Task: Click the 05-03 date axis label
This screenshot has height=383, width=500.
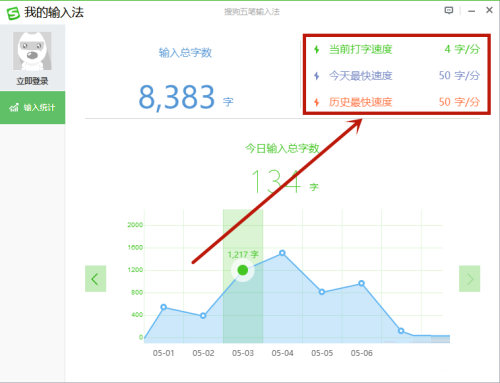Action: (243, 353)
